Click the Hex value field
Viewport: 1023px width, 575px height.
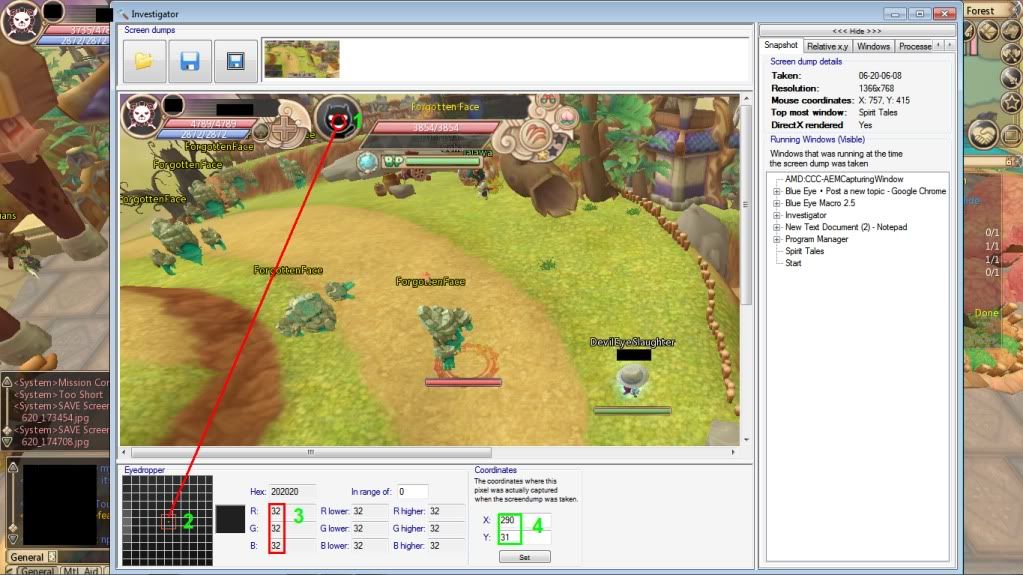(x=292, y=491)
